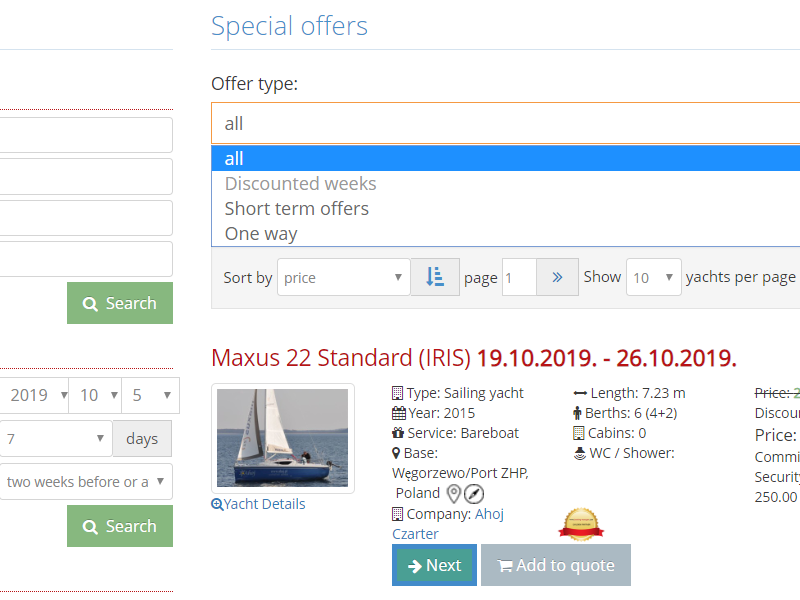Click the Maxus 22 sailing yacht thumbnail
Image resolution: width=800 pixels, height=600 pixels.
pyautogui.click(x=283, y=438)
